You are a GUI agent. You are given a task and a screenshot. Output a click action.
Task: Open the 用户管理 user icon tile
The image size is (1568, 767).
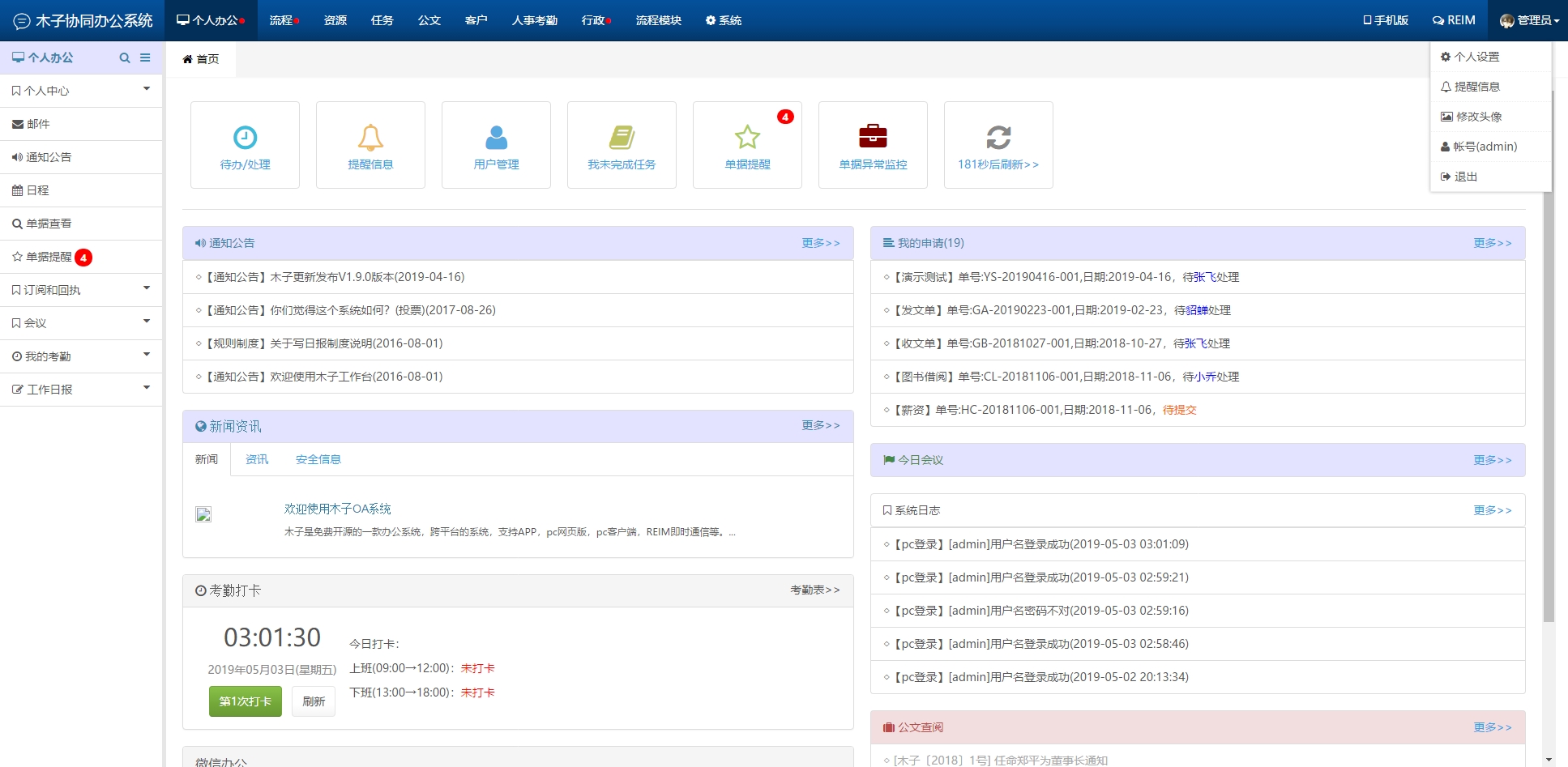coord(496,145)
